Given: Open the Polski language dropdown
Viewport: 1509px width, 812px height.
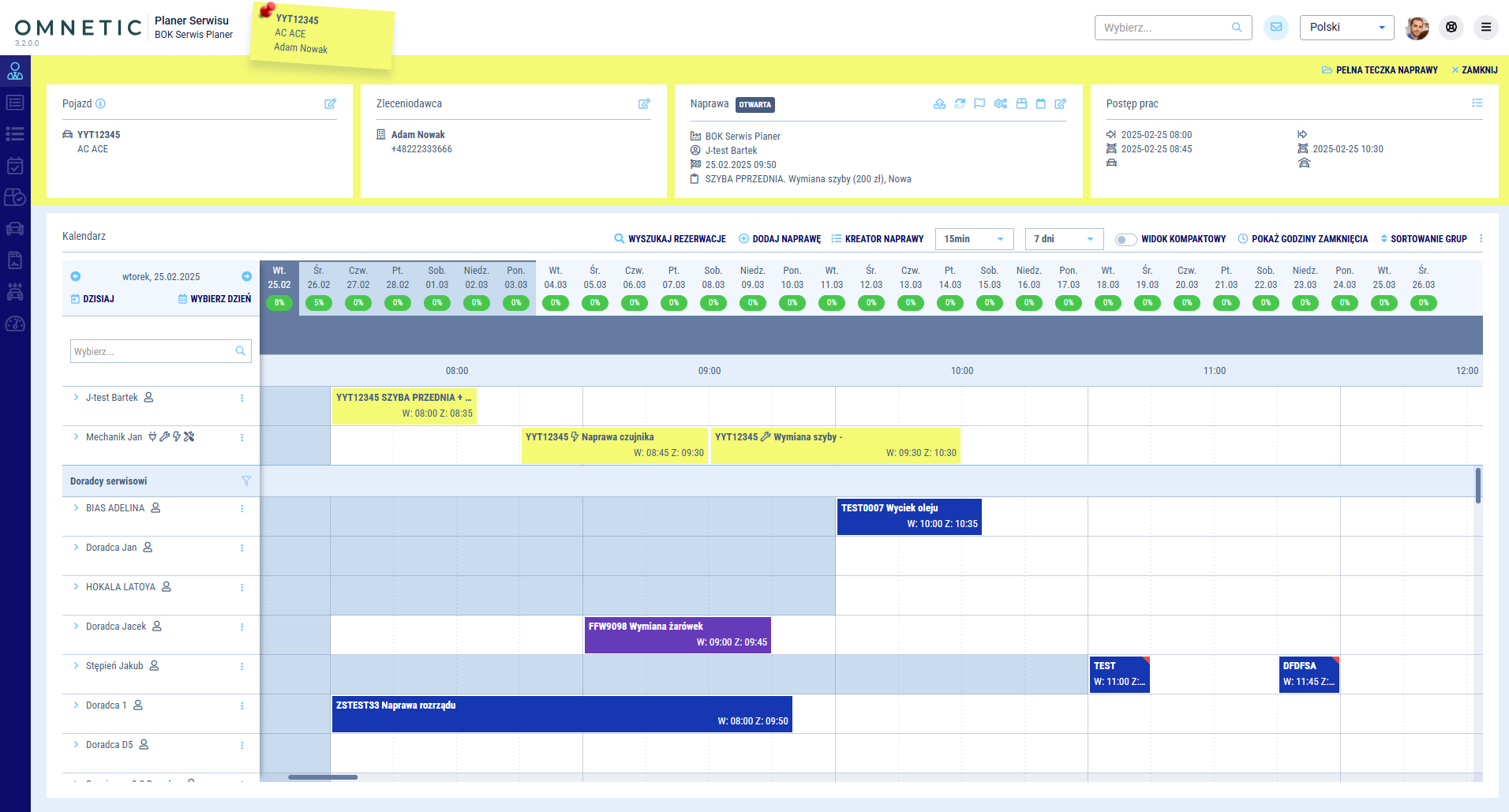Looking at the screenshot, I should pyautogui.click(x=1346, y=28).
